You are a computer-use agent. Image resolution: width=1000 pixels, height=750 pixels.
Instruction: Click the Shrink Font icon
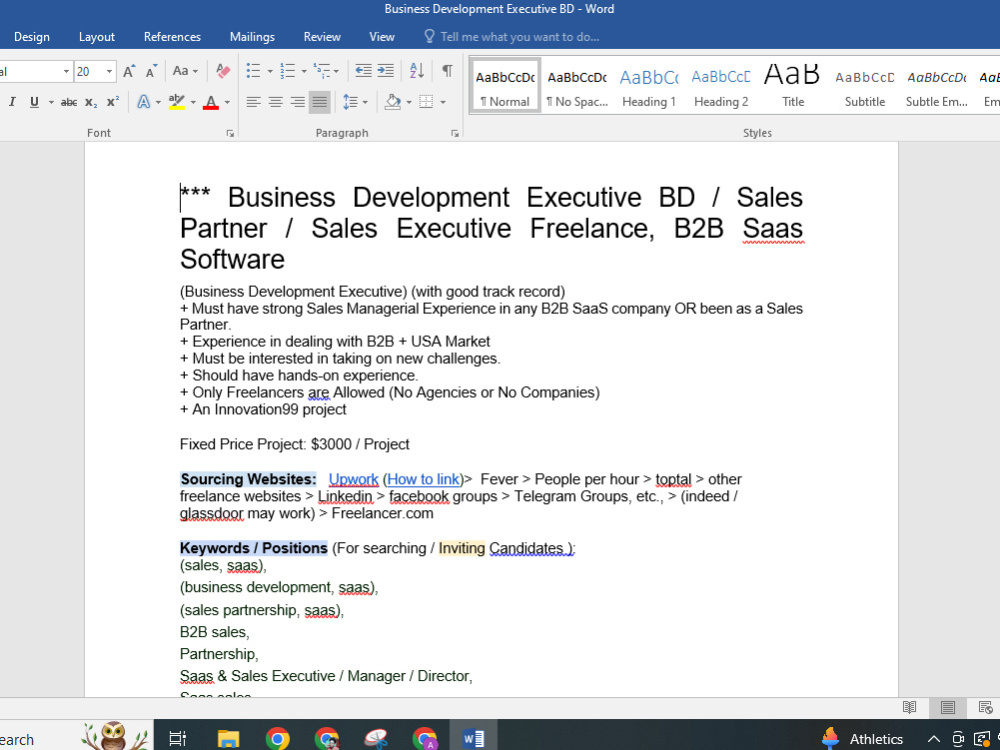[151, 71]
